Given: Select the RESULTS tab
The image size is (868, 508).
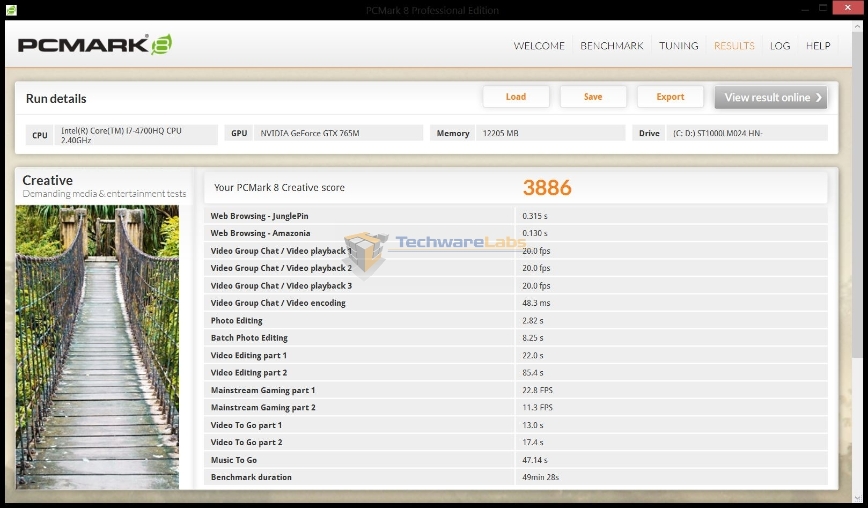Looking at the screenshot, I should pos(734,46).
